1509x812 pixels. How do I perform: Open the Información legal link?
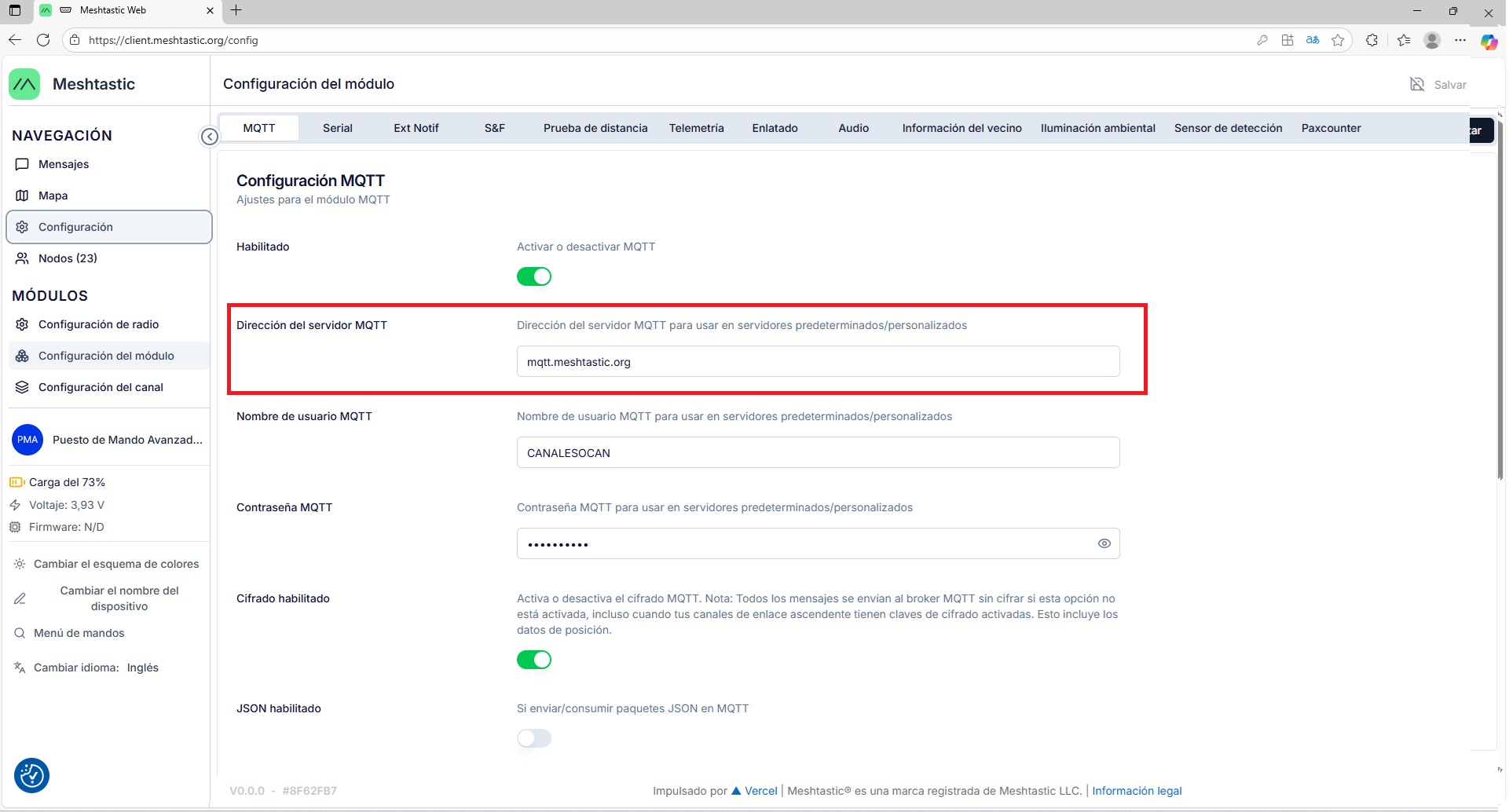1136,791
